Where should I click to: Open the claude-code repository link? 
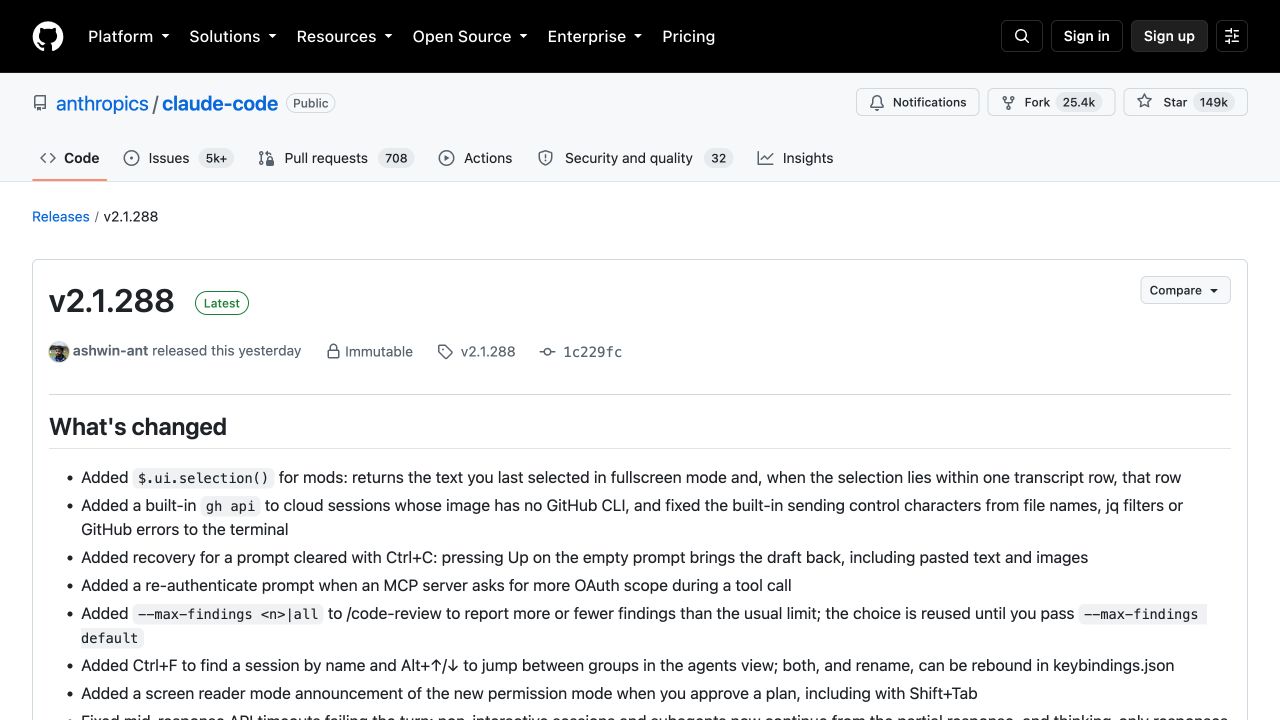tap(220, 103)
